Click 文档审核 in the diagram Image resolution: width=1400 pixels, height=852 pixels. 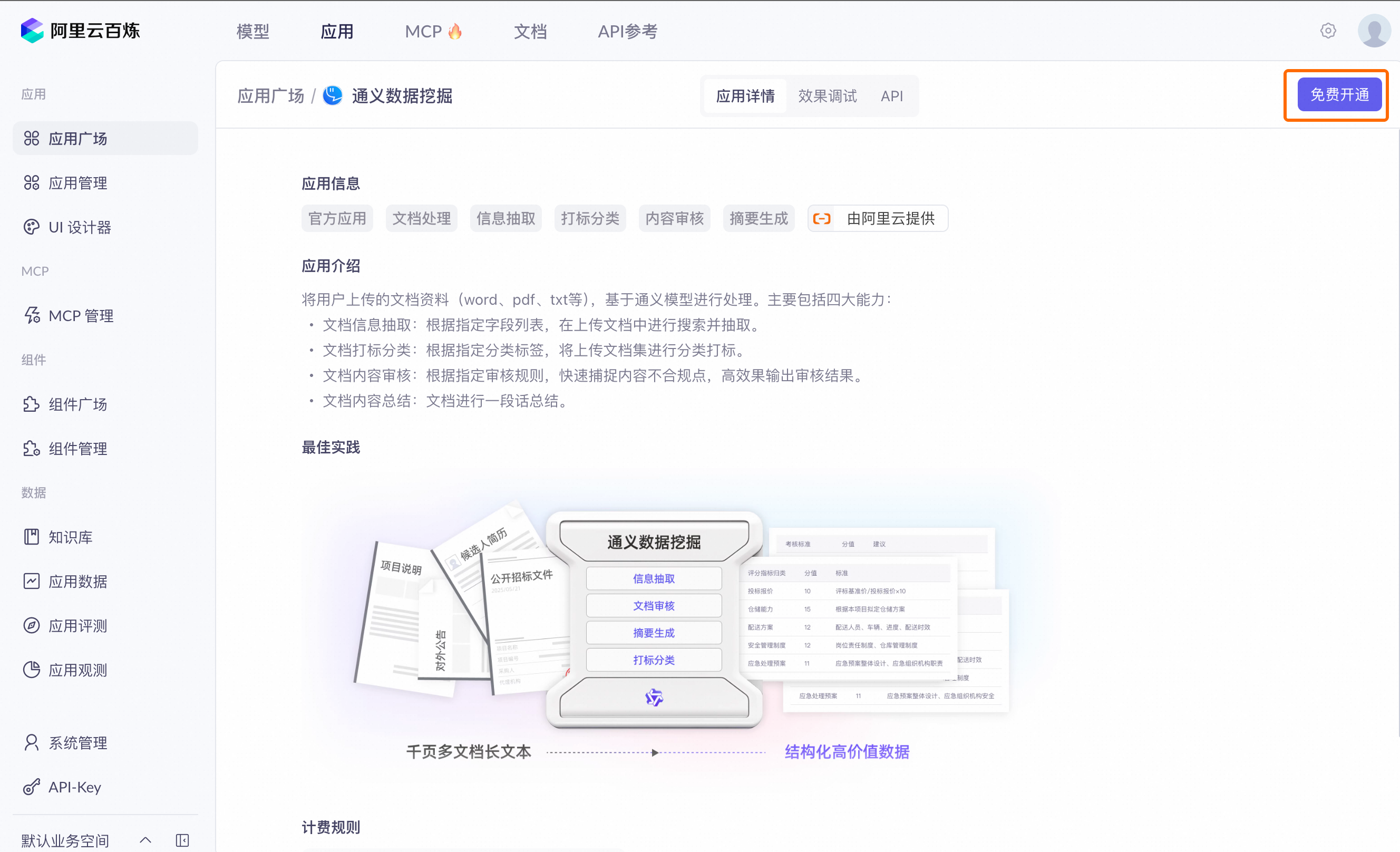point(654,605)
